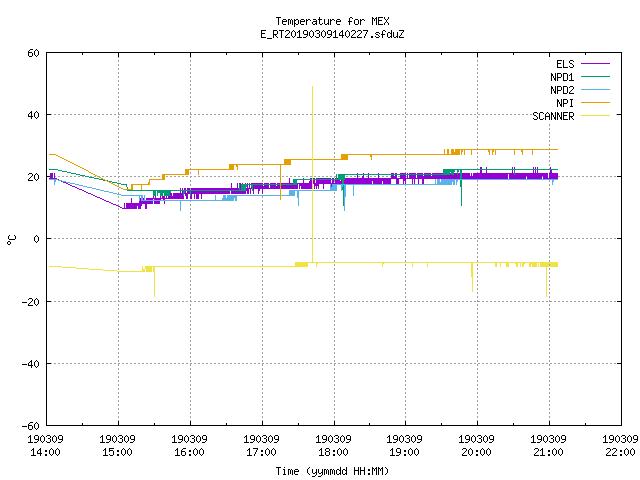This screenshot has width=640, height=480.
Task: Click the °C y-axis unit label
Action: (x=11, y=240)
